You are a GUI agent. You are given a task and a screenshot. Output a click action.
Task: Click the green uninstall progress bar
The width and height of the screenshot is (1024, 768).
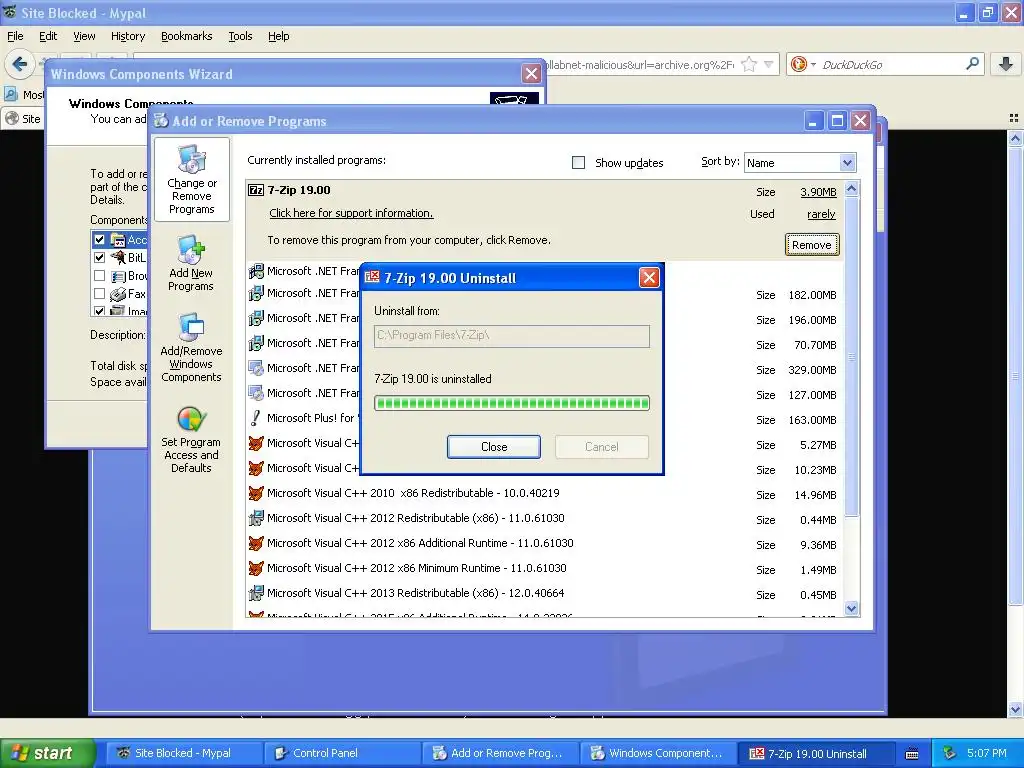pyautogui.click(x=512, y=403)
